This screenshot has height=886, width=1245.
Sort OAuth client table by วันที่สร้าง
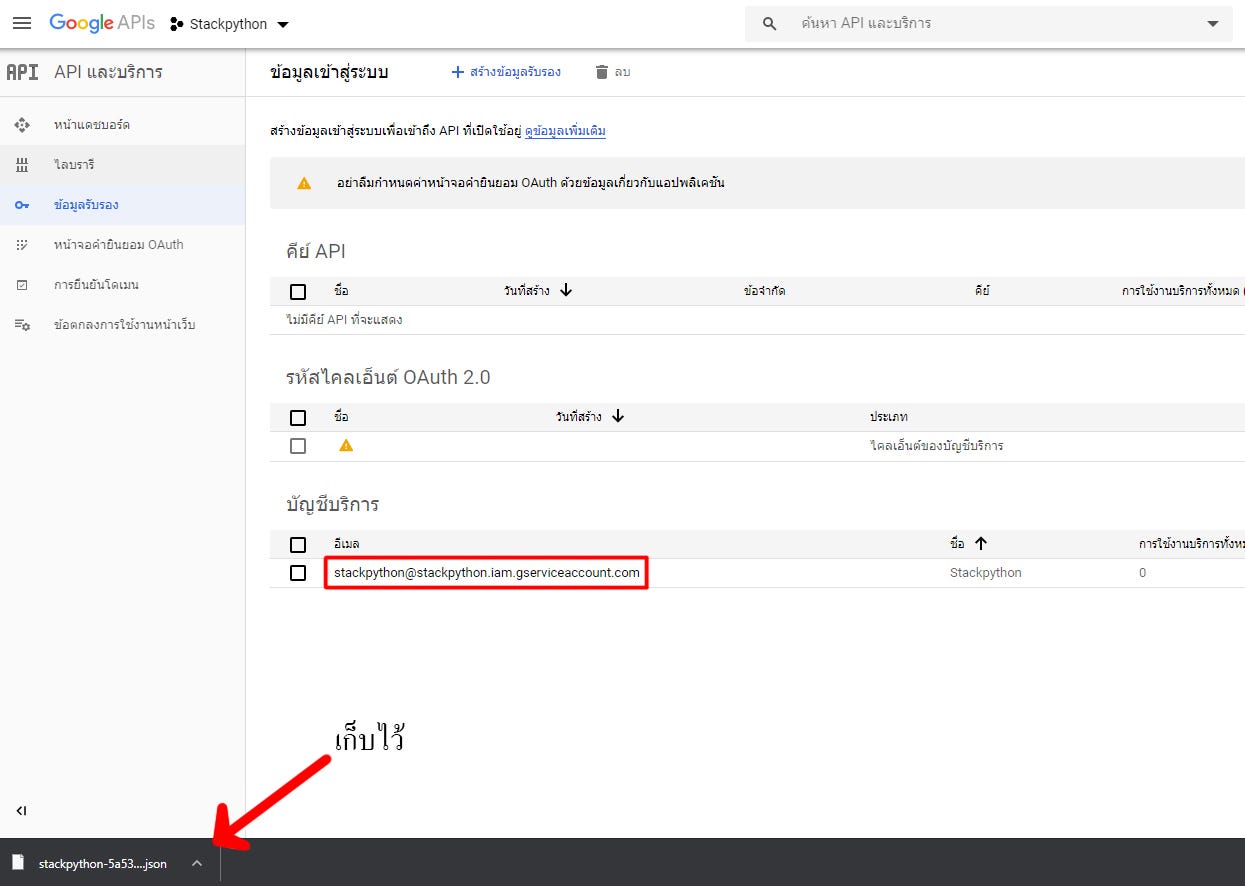coord(590,417)
